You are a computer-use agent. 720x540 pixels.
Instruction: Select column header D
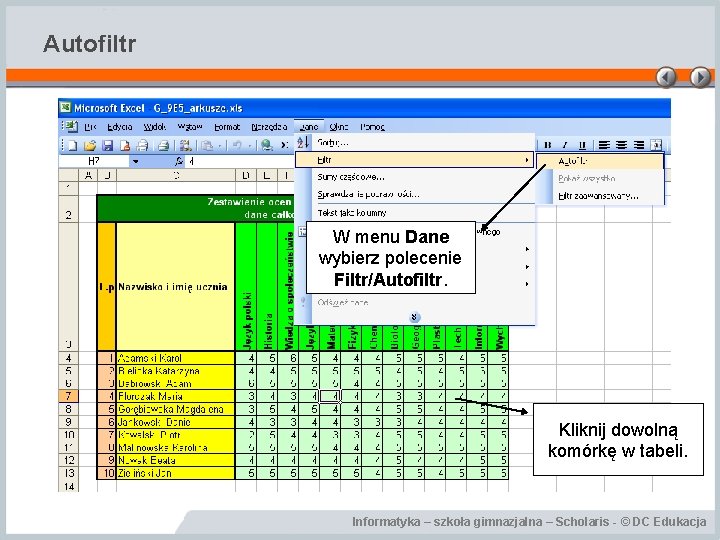(x=246, y=175)
